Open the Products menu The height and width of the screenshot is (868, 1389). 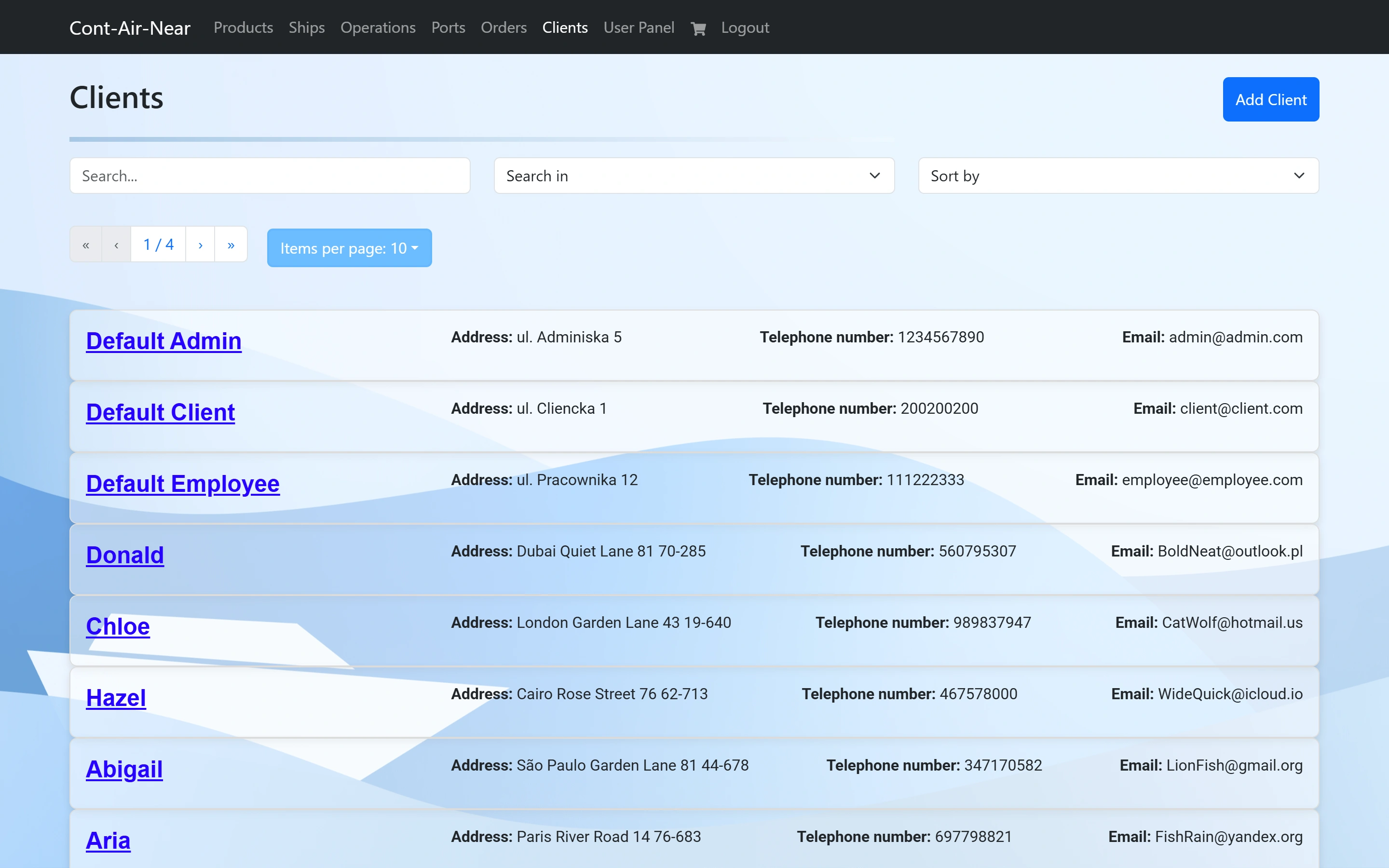click(x=244, y=27)
